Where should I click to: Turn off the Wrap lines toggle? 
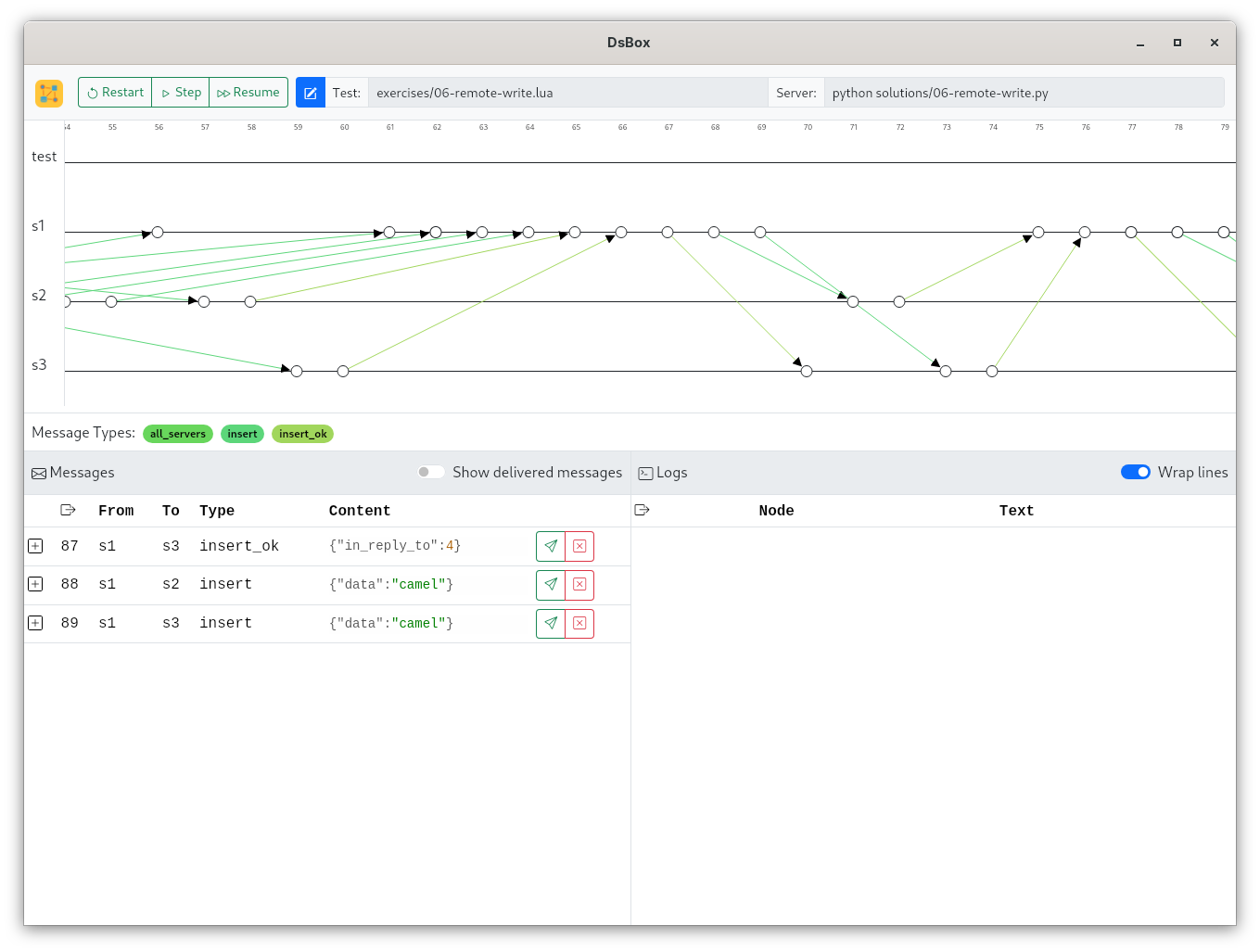click(1135, 472)
